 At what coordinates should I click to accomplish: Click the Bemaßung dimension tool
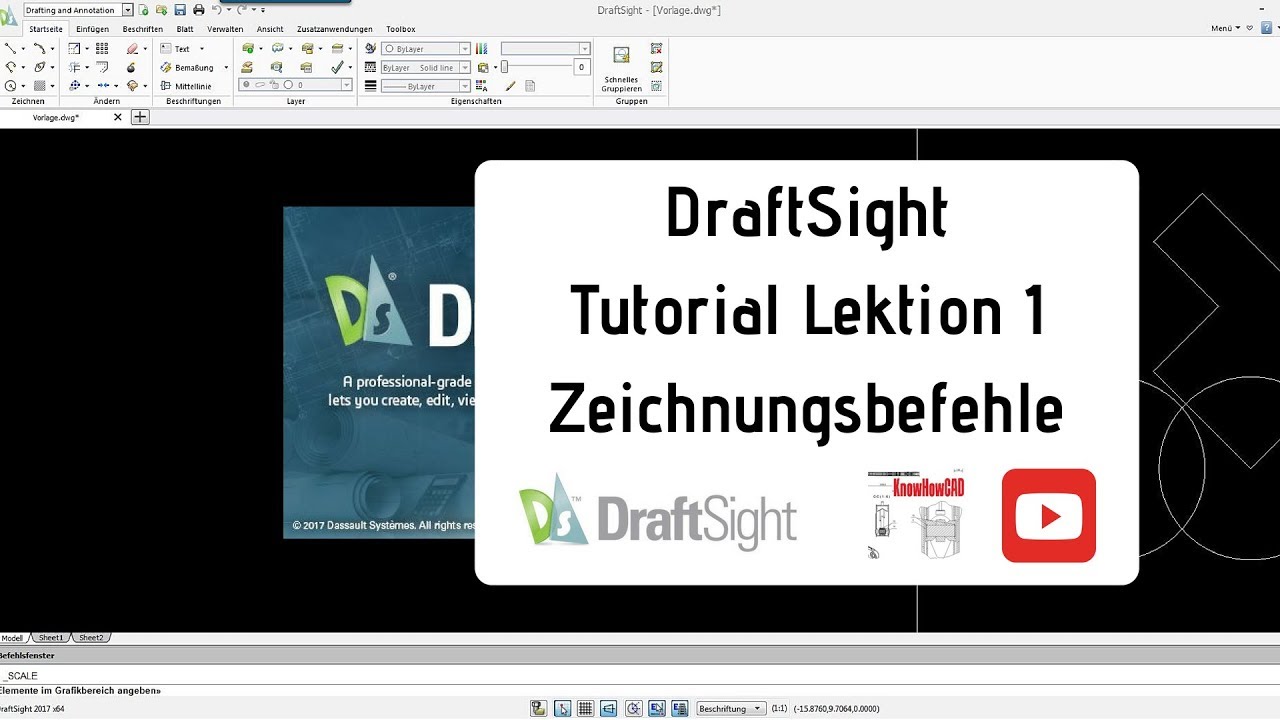tap(187, 67)
